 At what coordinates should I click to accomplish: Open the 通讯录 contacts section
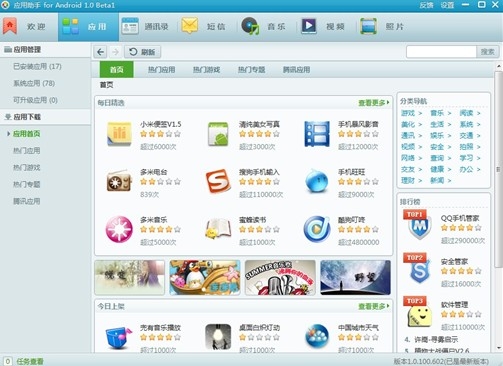click(x=145, y=27)
